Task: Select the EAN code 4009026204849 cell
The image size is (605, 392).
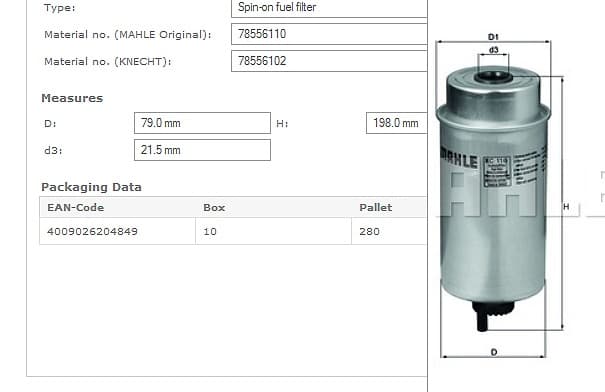Action: coord(118,231)
